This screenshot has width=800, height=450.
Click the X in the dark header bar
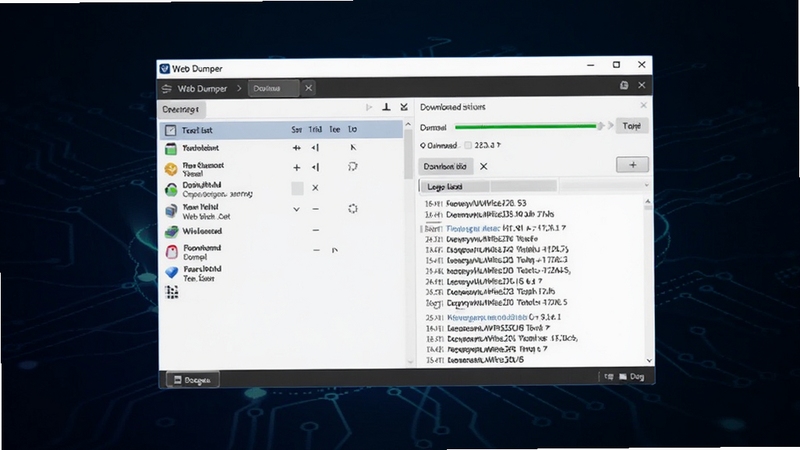642,85
